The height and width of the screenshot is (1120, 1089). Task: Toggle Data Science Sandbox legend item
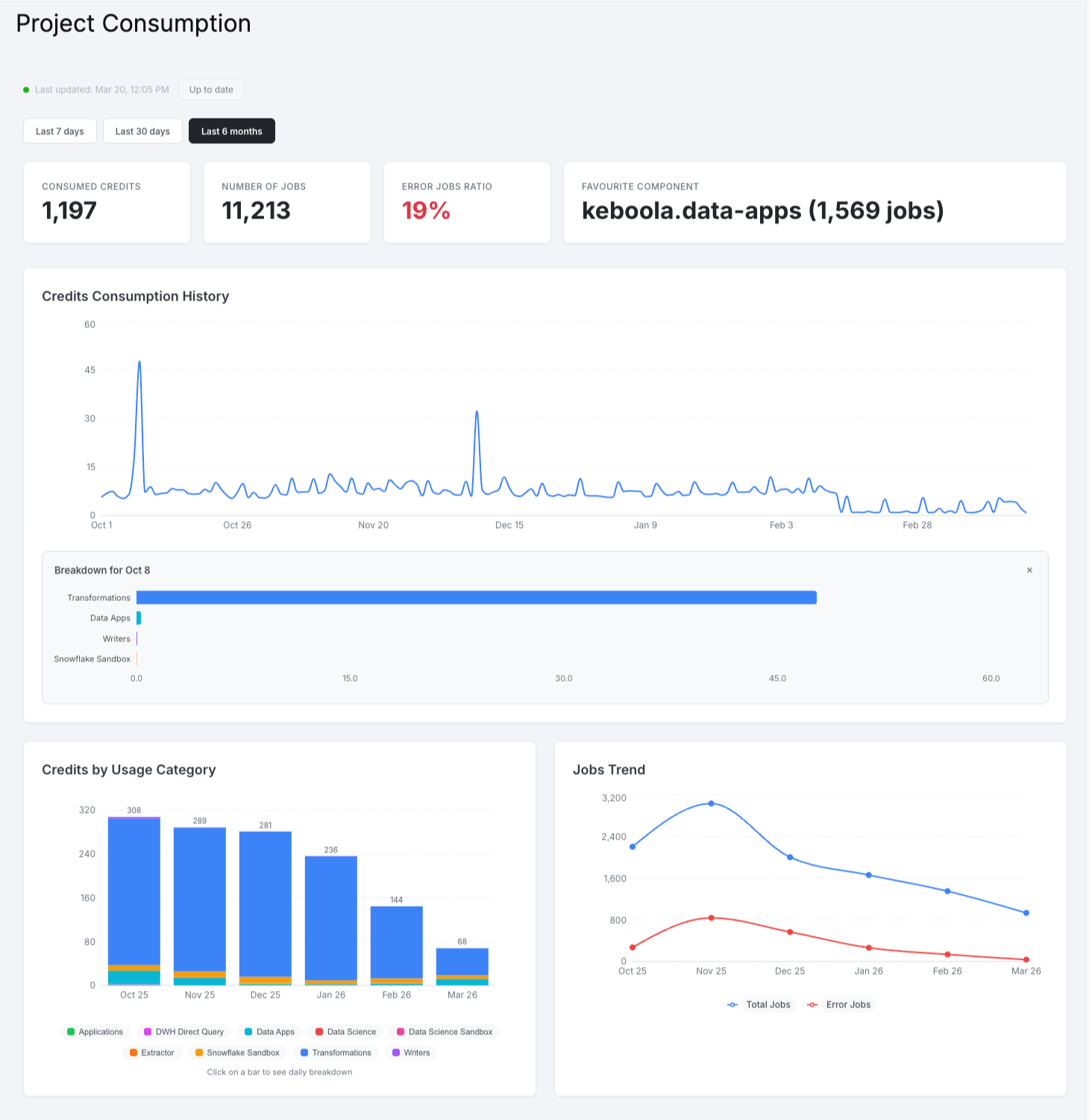(445, 1032)
